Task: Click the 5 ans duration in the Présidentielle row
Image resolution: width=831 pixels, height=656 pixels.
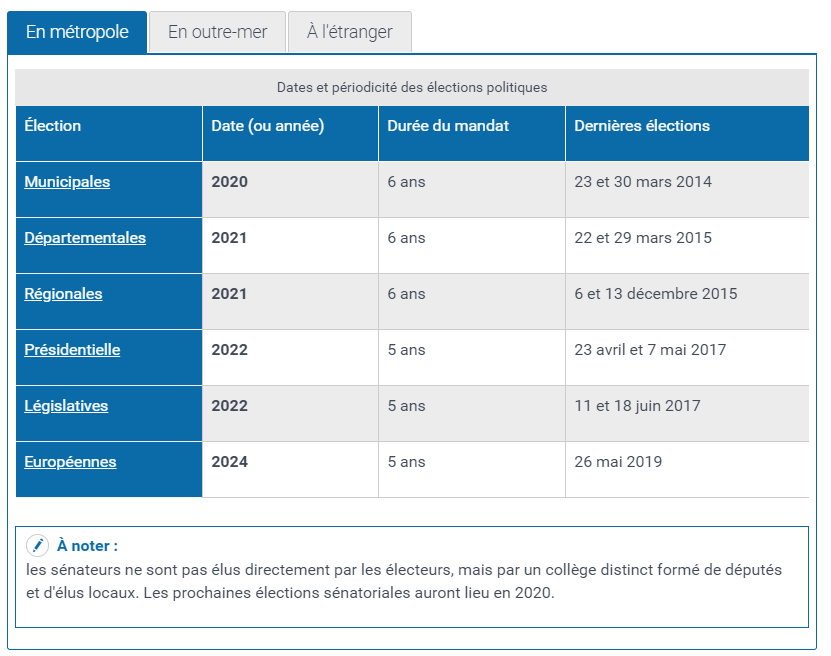Action: (472, 358)
